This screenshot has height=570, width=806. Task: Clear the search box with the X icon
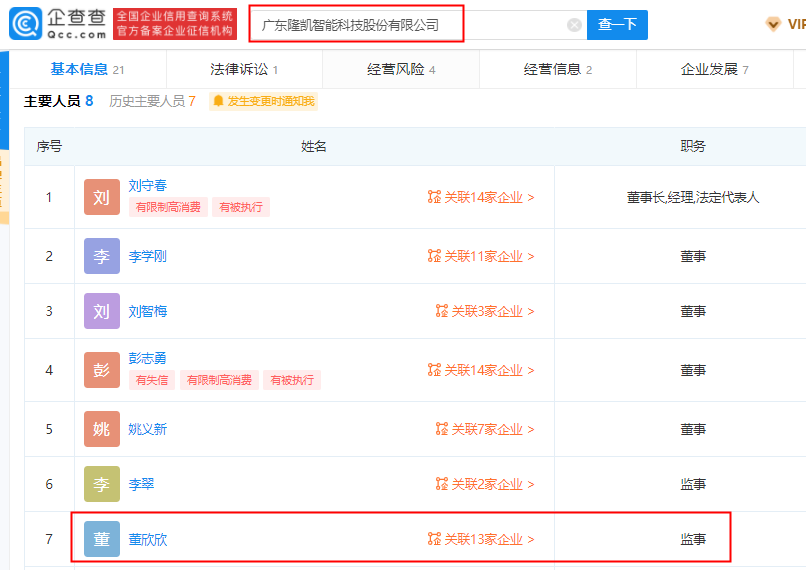coord(574,25)
